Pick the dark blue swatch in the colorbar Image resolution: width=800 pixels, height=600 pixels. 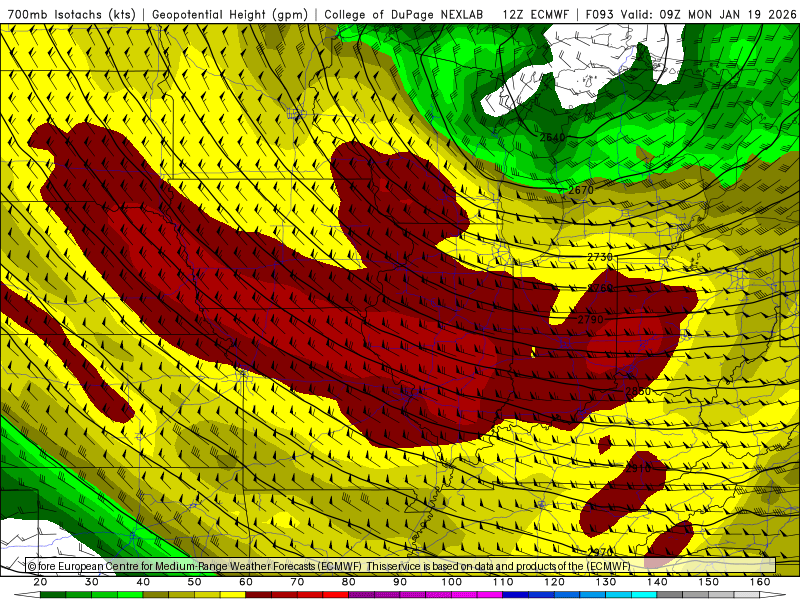point(515,595)
